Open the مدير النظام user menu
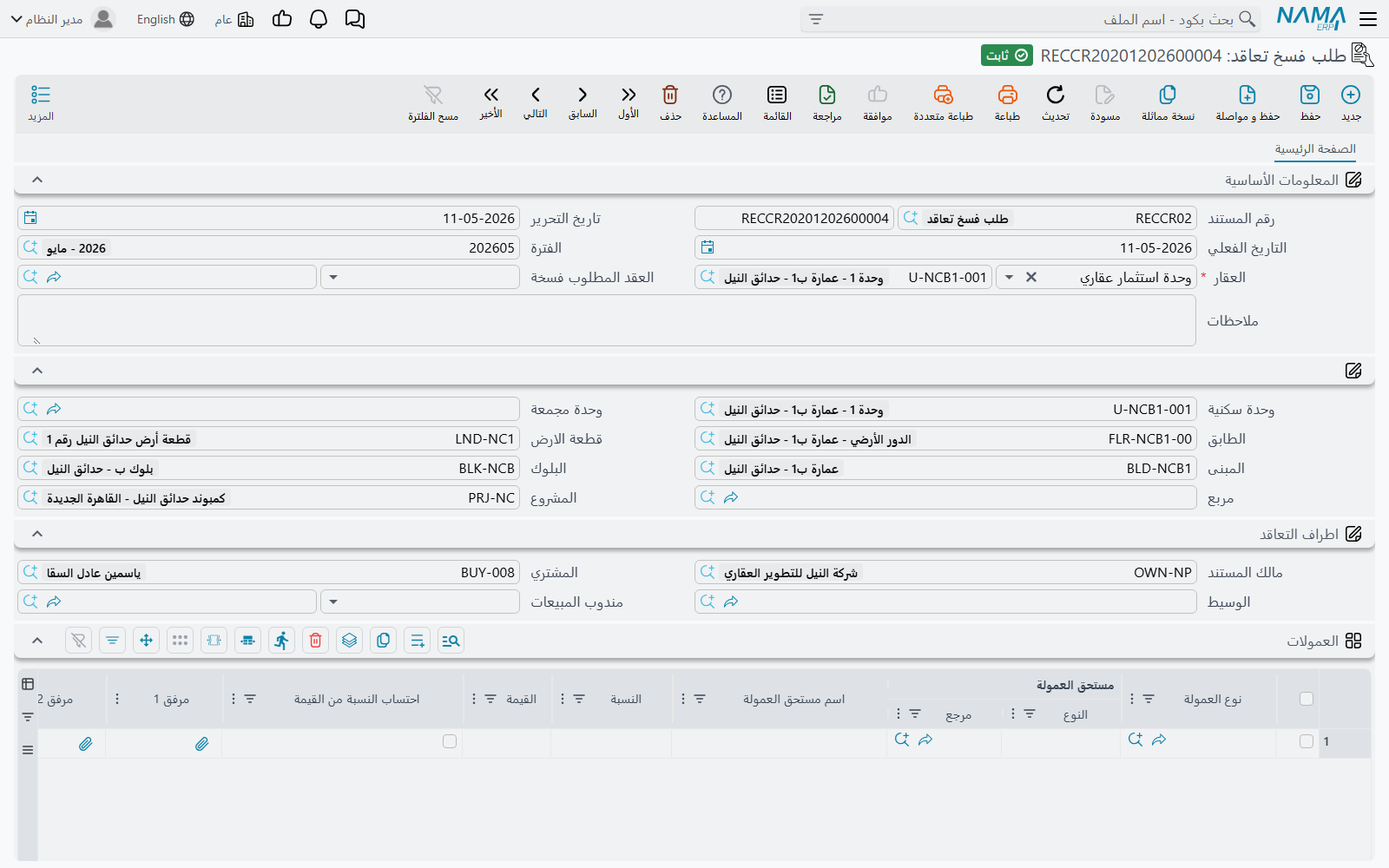 coord(63,19)
